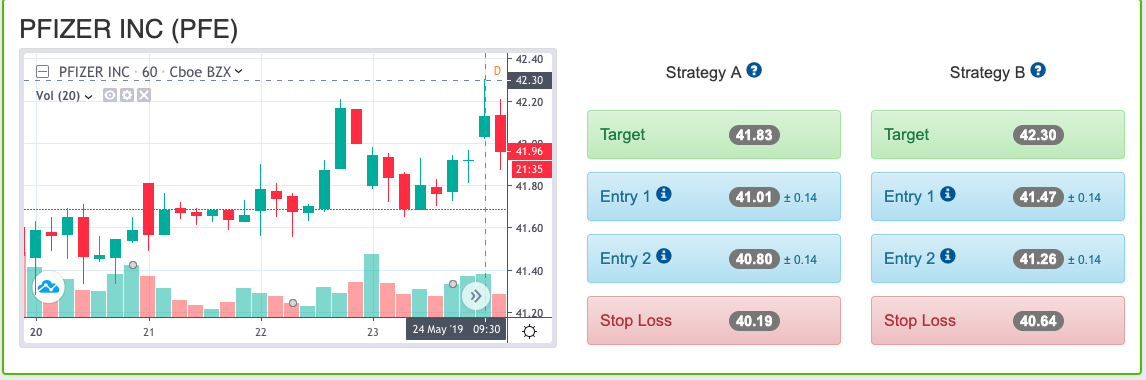
Task: Click the TradingView cloud logo
Action: tap(49, 288)
